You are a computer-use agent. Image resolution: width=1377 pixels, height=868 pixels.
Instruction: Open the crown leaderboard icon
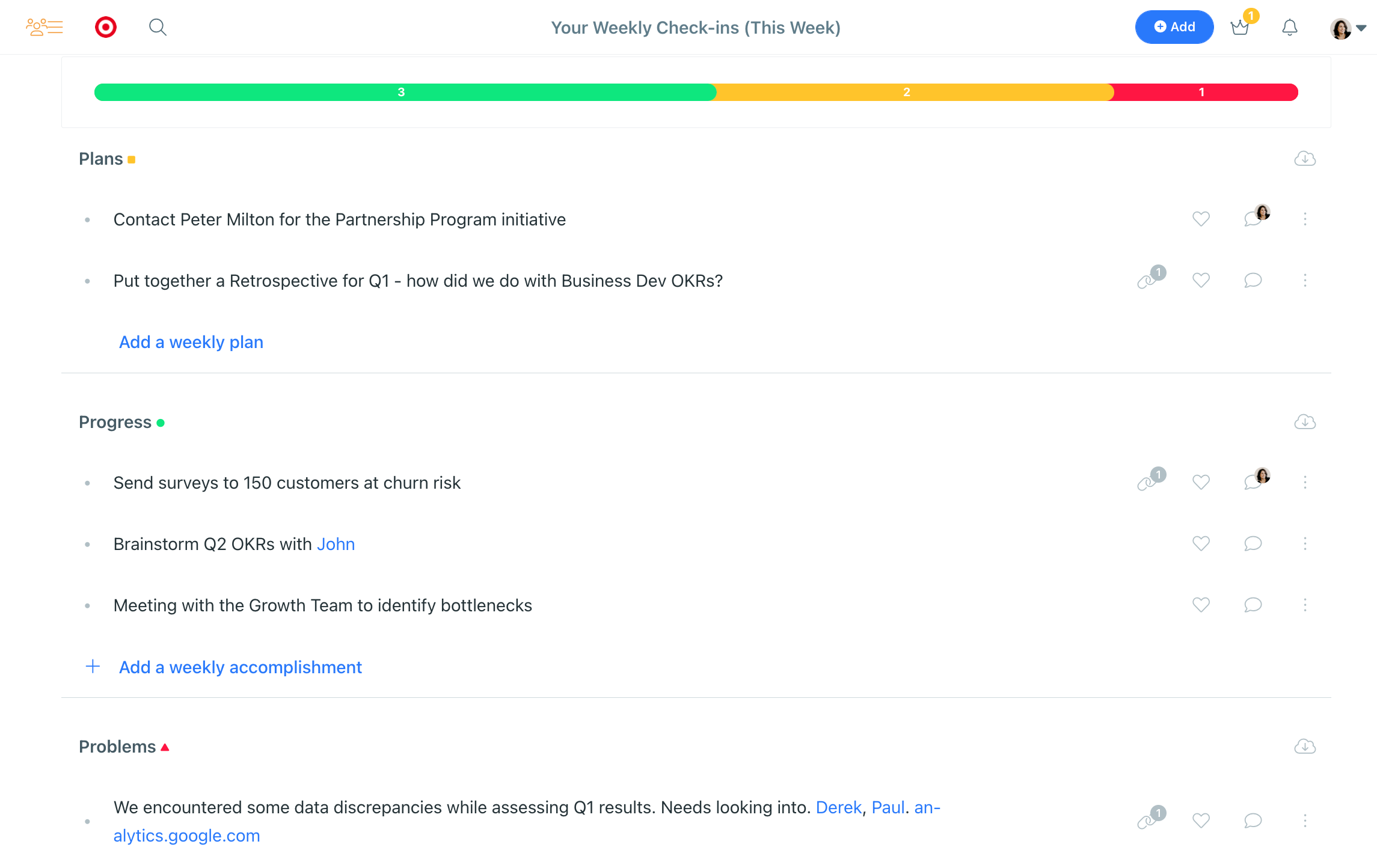pos(1240,27)
